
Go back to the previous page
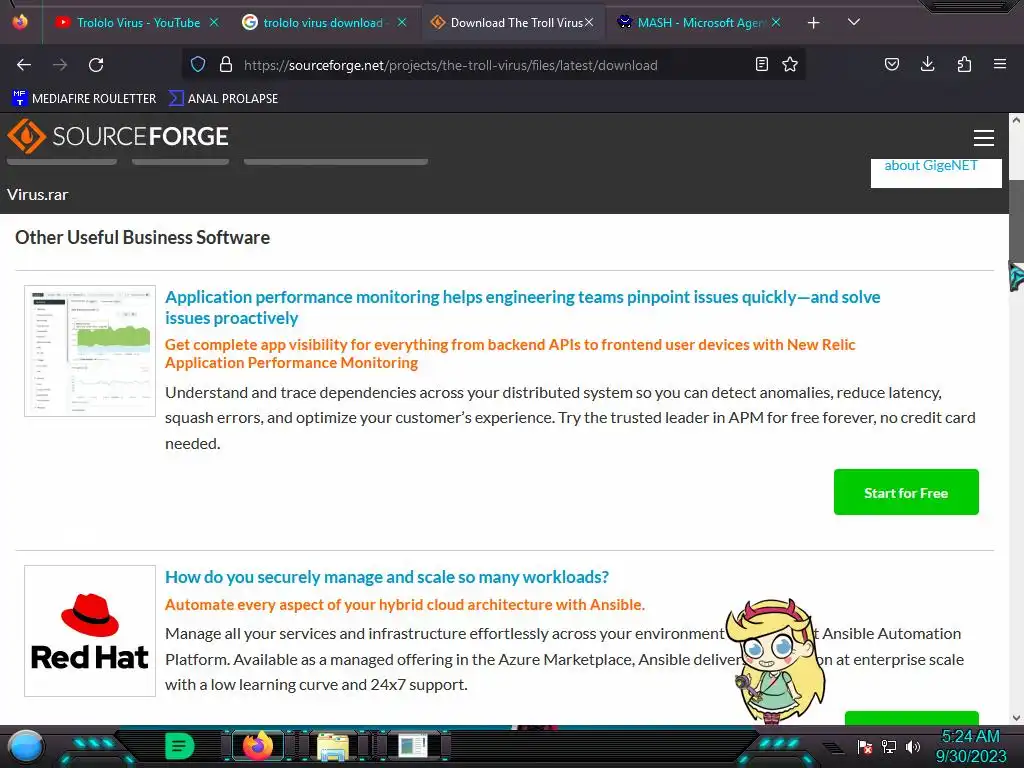(x=24, y=65)
